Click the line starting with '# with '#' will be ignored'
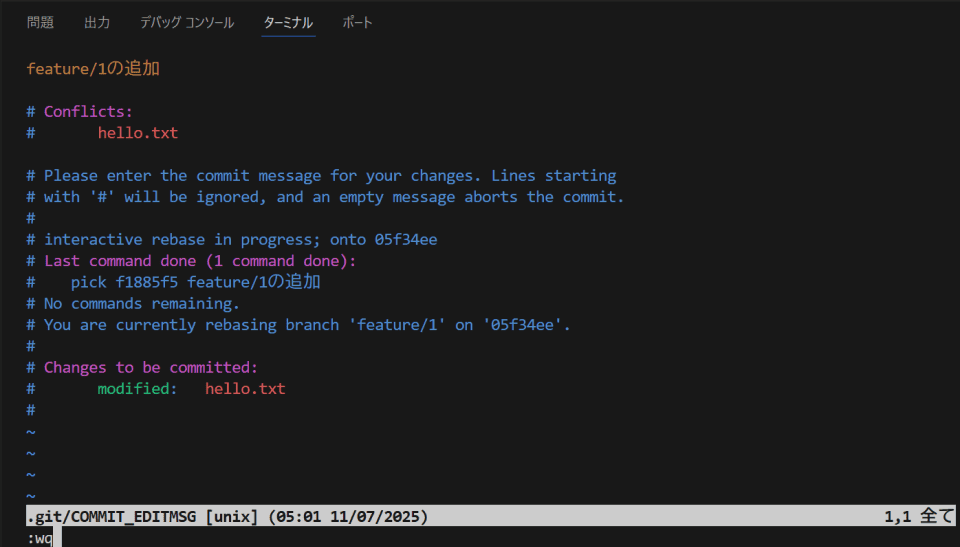 [325, 197]
